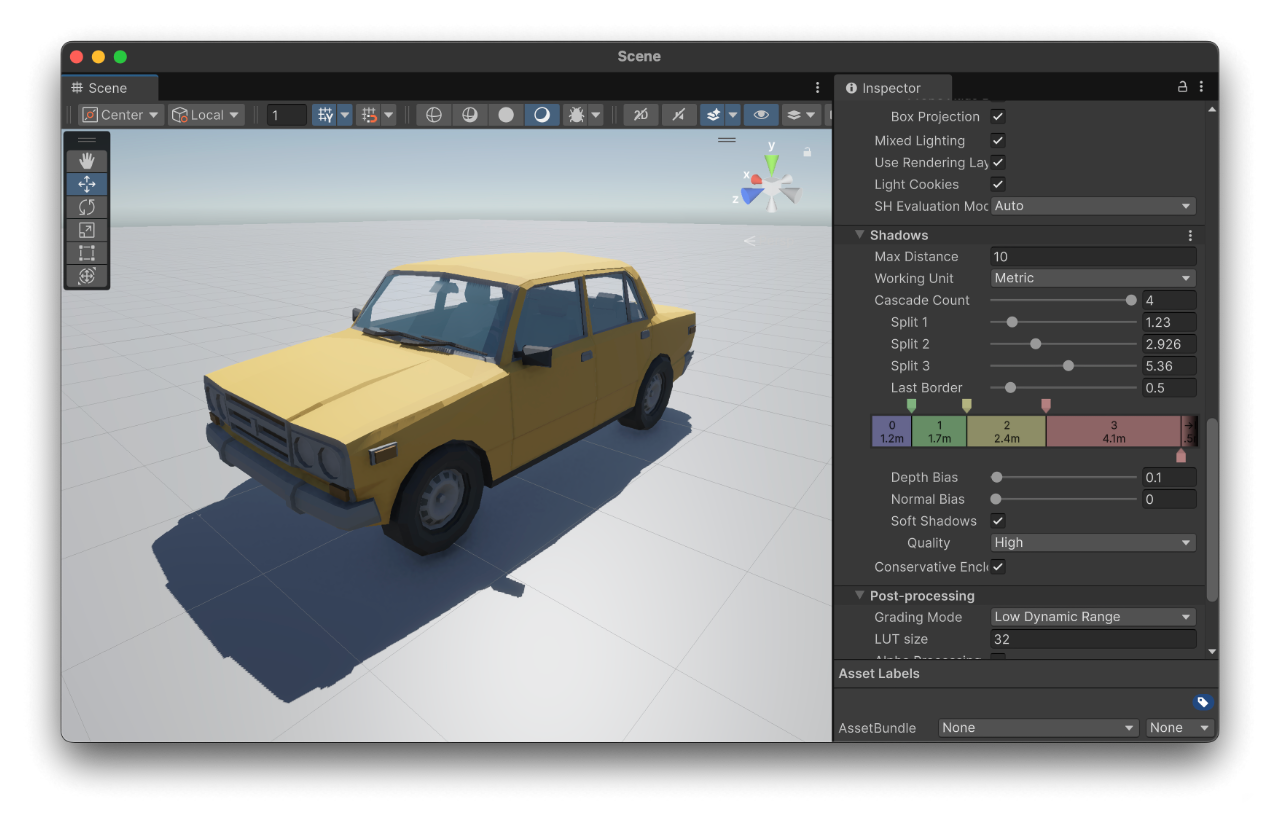Click the stacked layers icon in toolbar
1280x823 pixels.
tap(793, 115)
